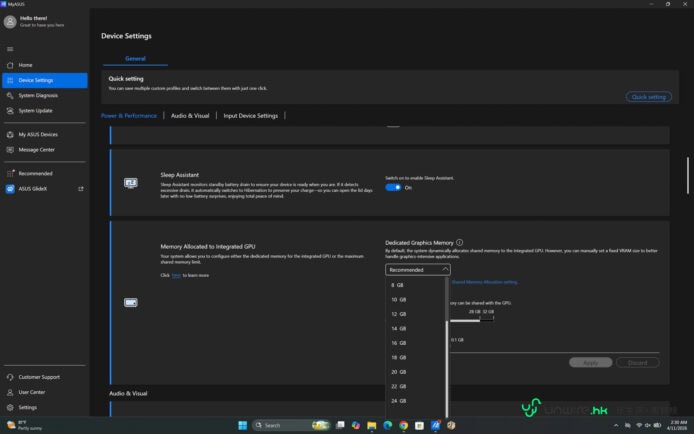Open Copilot from the taskbar
Image resolution: width=694 pixels, height=434 pixels.
356,425
